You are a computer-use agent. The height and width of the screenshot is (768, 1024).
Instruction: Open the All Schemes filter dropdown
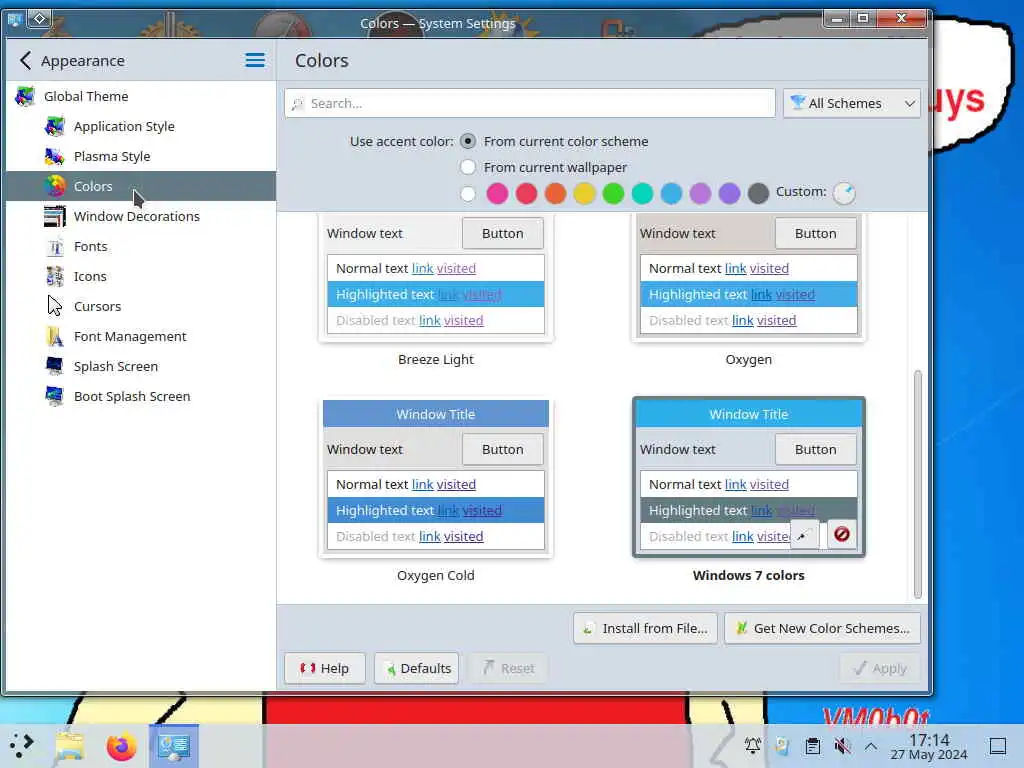852,103
